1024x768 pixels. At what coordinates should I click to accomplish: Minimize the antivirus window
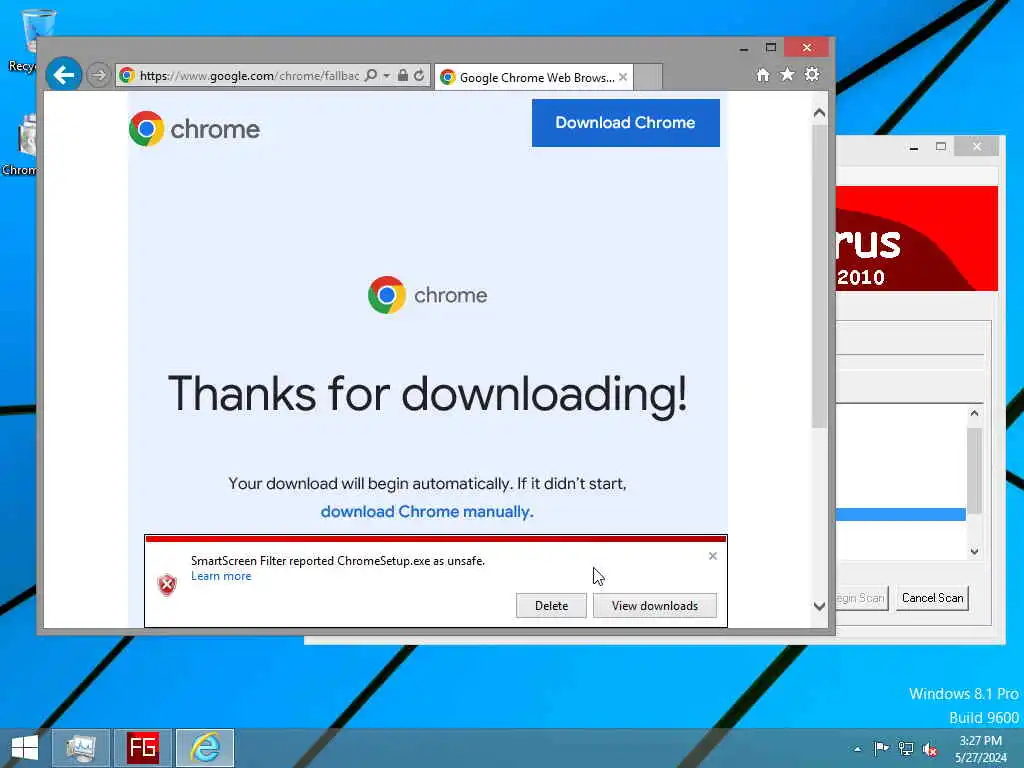(914, 147)
